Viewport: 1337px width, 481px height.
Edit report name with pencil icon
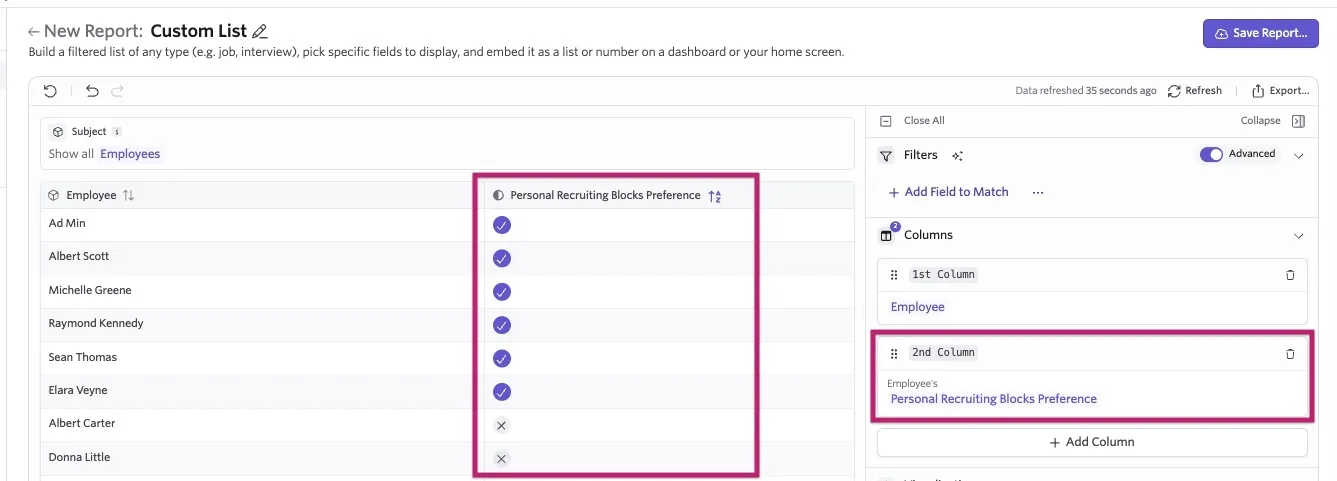point(260,32)
